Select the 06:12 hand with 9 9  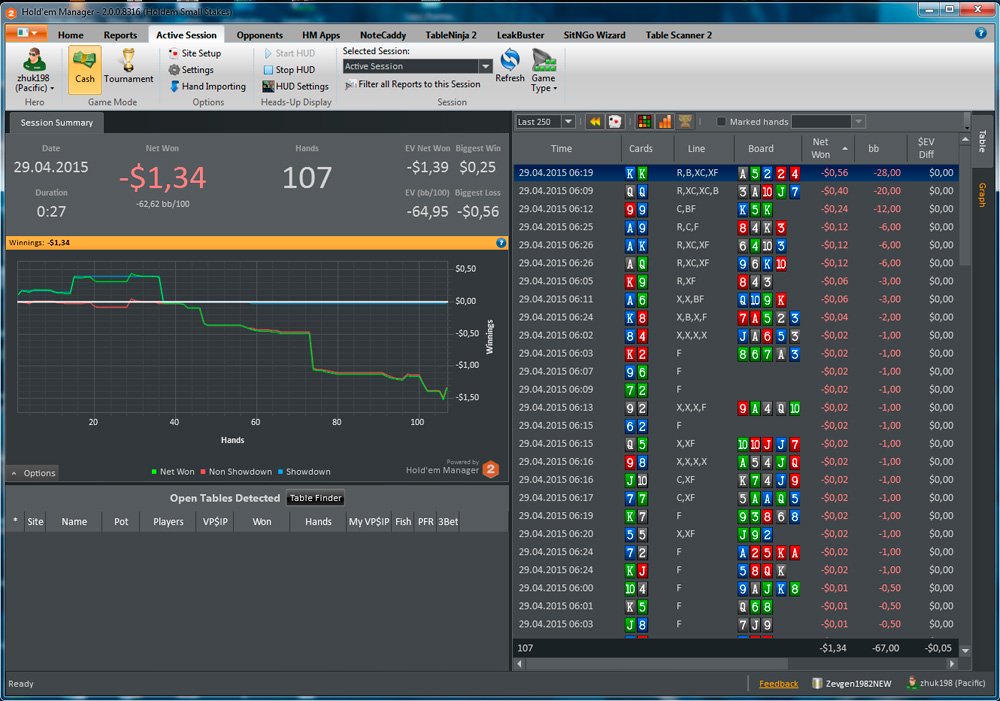736,209
